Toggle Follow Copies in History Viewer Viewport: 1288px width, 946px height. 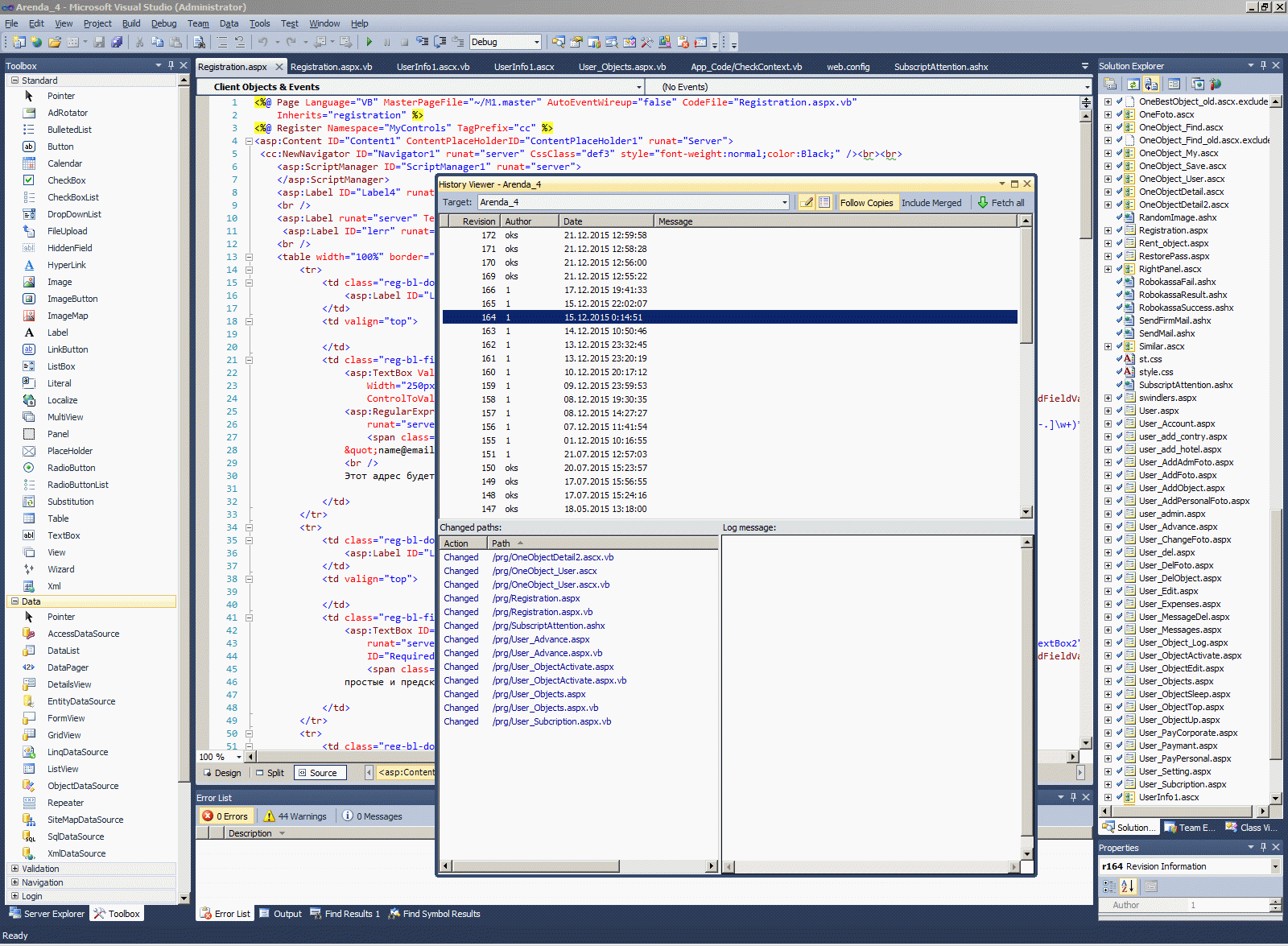click(x=866, y=203)
